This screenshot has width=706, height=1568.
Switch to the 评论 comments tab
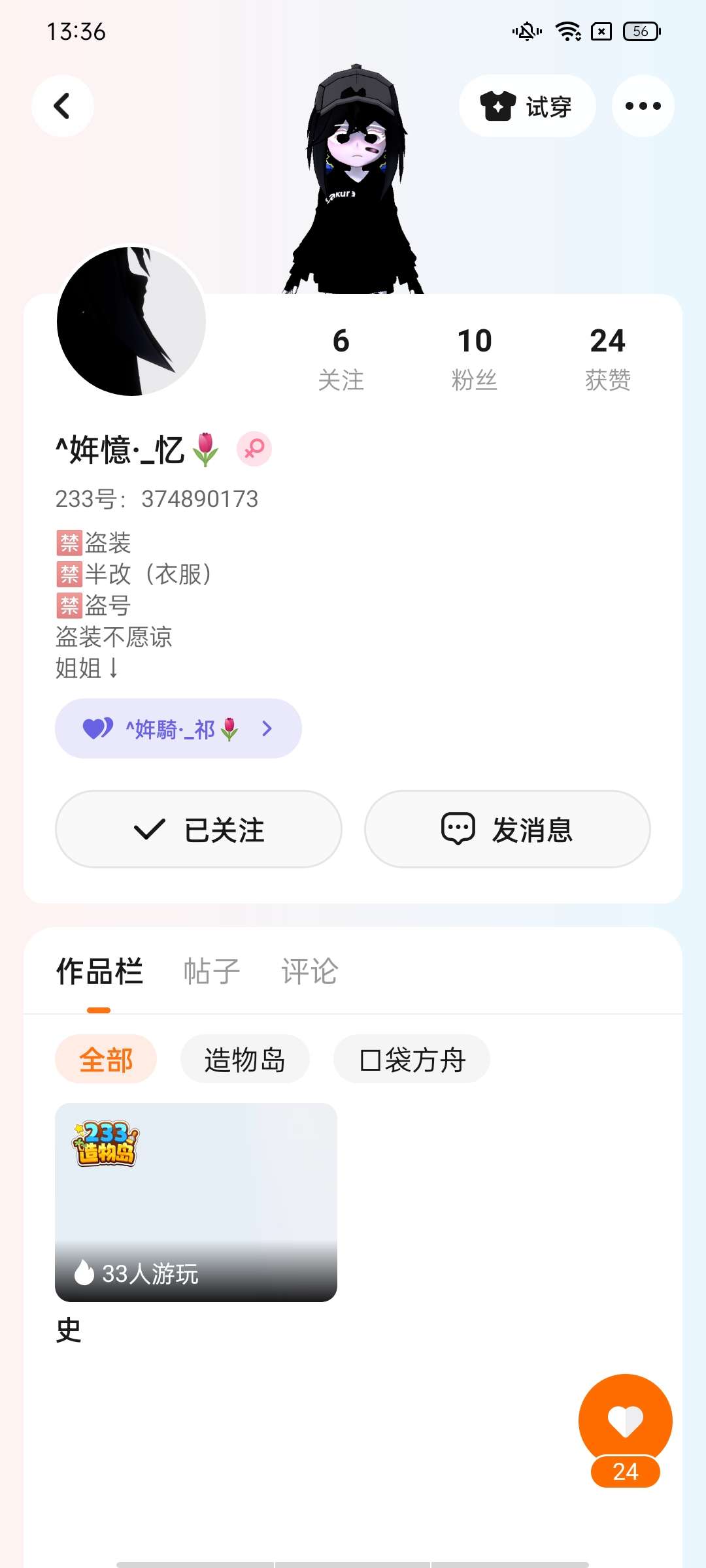click(x=309, y=971)
